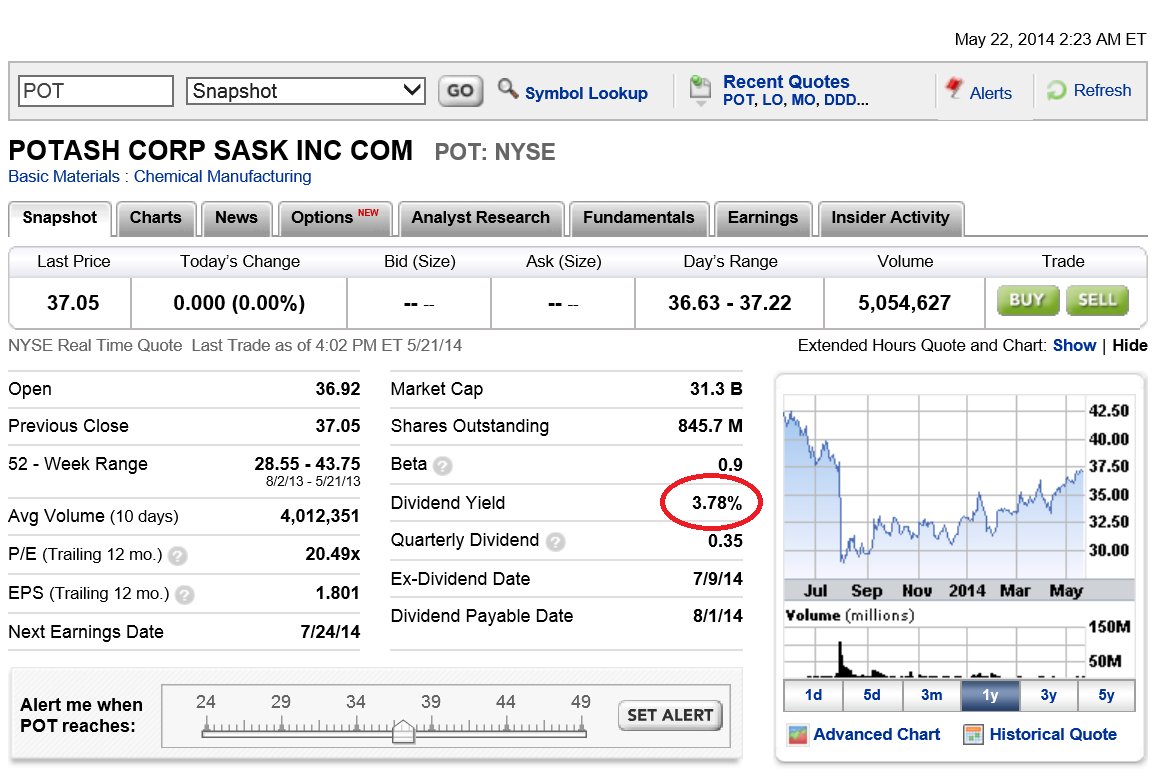This screenshot has width=1164, height=781.
Task: Click the Advanced Chart icon
Action: click(x=797, y=735)
